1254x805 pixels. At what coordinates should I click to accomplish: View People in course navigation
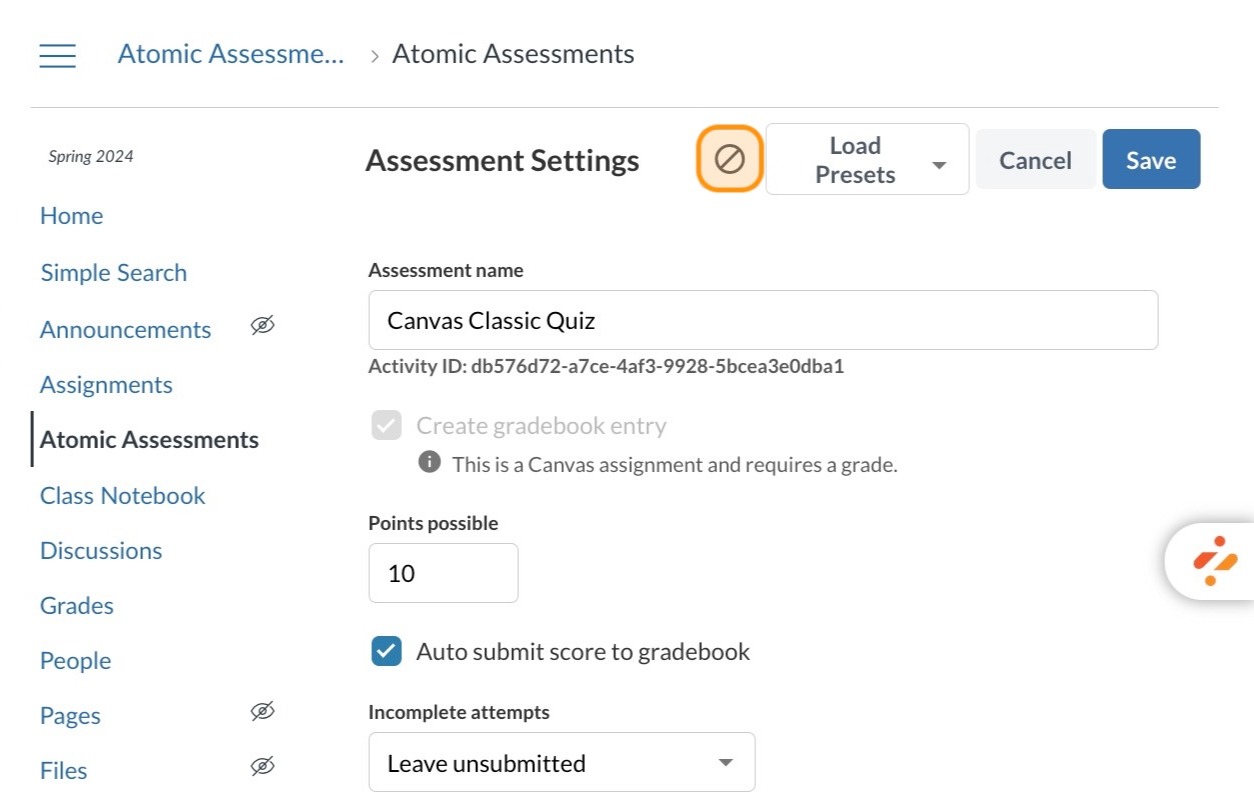pos(75,661)
